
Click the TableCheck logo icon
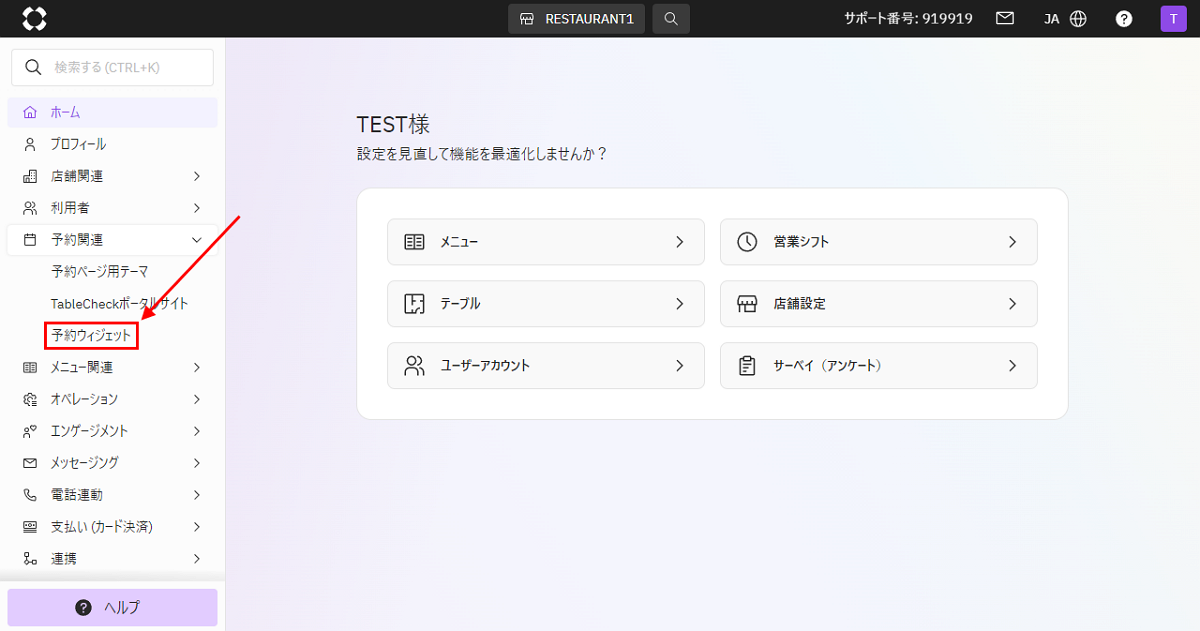(35, 18)
